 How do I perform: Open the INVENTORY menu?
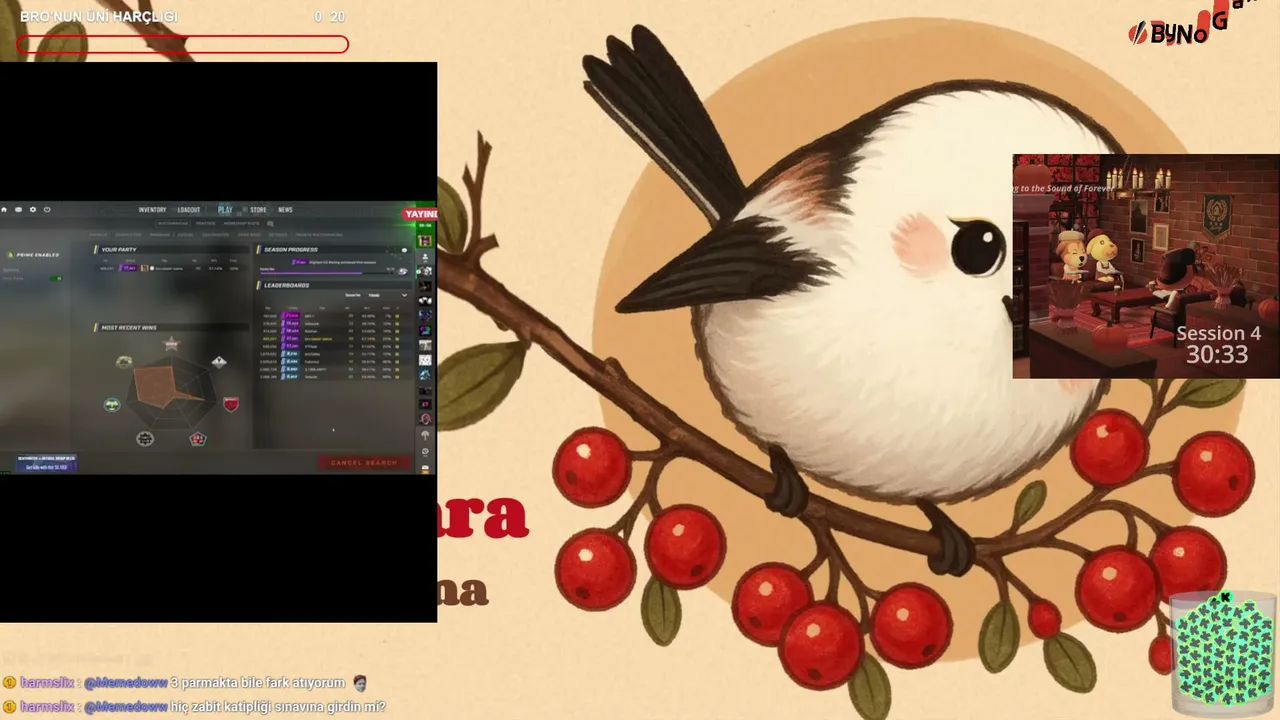click(152, 210)
